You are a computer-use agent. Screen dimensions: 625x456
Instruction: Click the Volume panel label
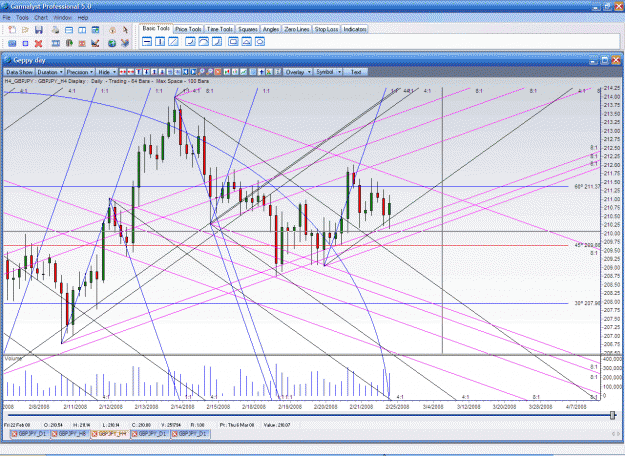click(x=13, y=359)
